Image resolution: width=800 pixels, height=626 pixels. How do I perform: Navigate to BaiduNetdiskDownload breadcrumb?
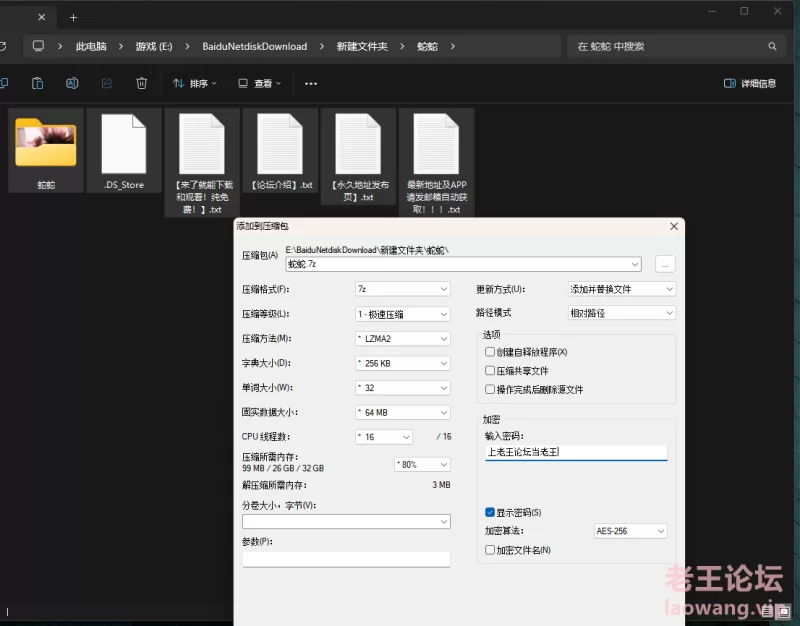(255, 46)
